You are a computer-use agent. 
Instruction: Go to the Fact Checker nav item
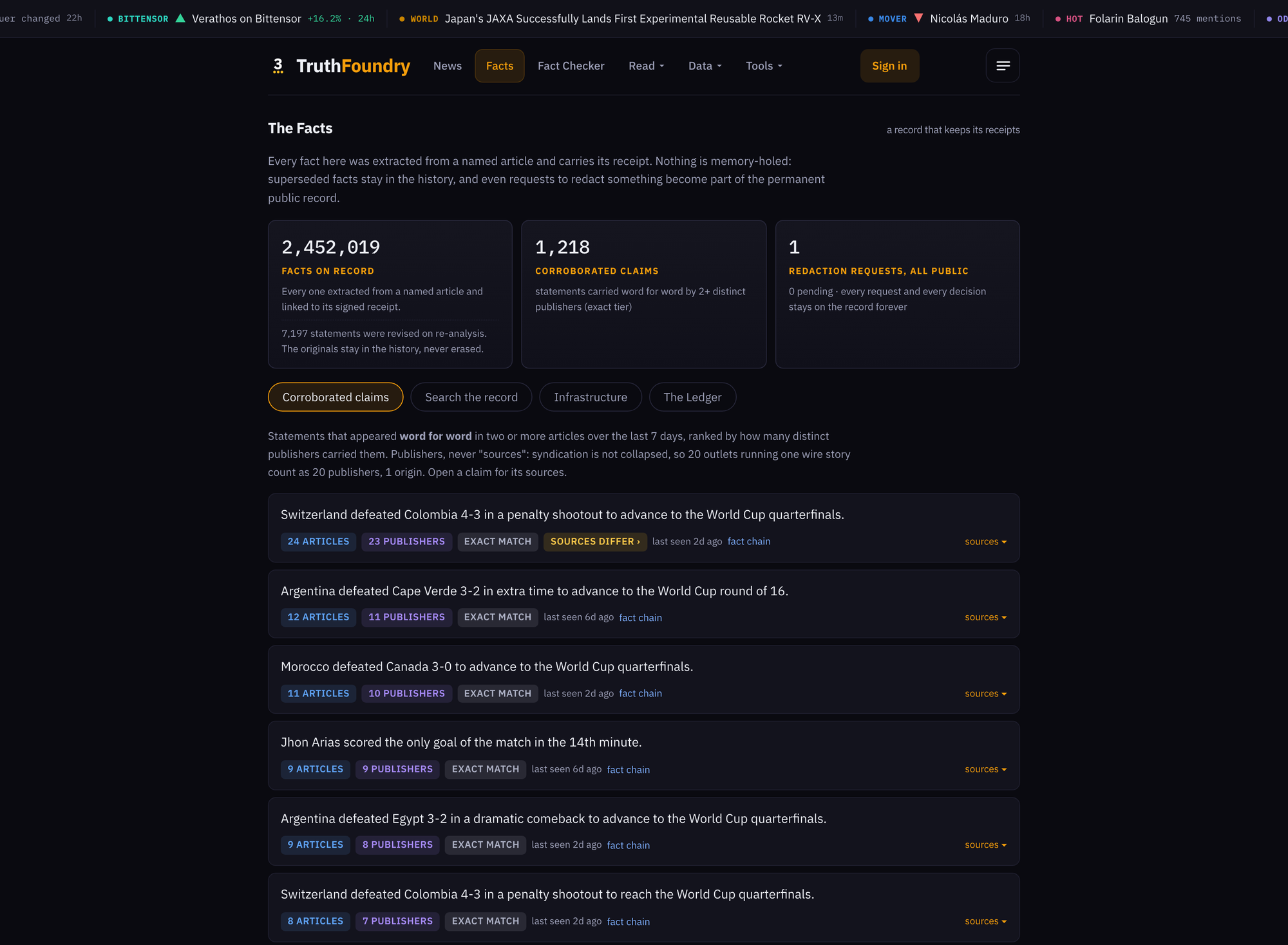[571, 66]
